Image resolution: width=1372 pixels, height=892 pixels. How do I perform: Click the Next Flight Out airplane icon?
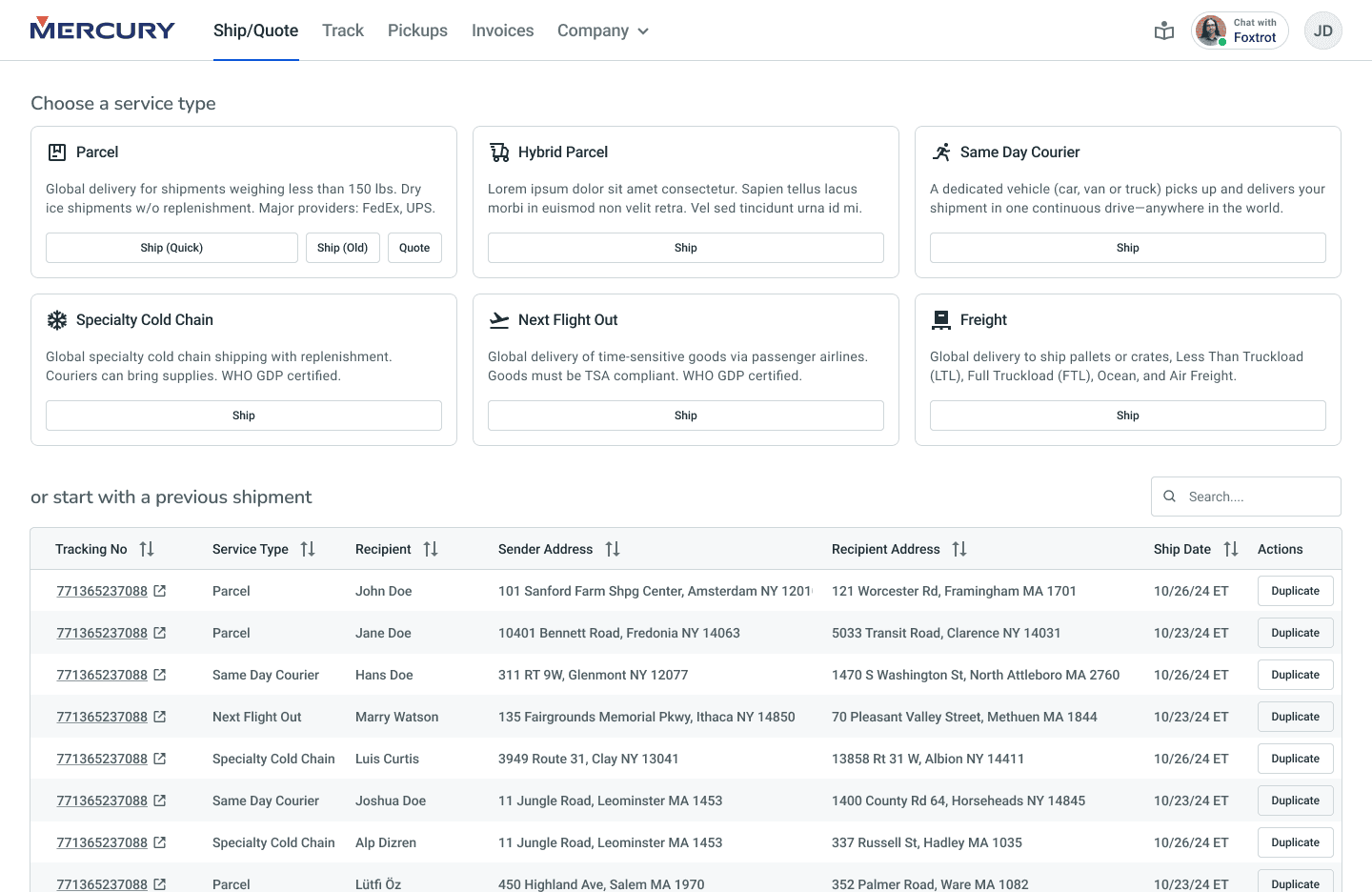499,320
